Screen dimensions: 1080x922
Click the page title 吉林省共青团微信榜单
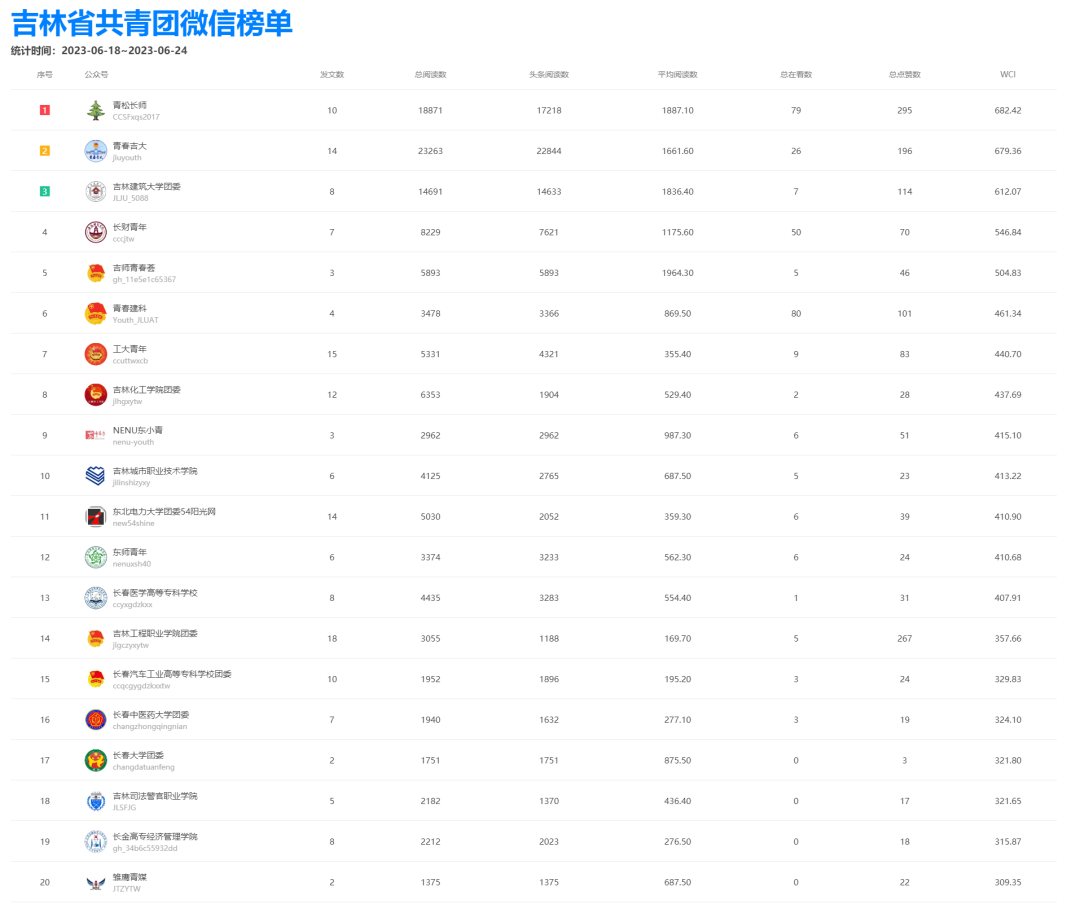point(152,23)
